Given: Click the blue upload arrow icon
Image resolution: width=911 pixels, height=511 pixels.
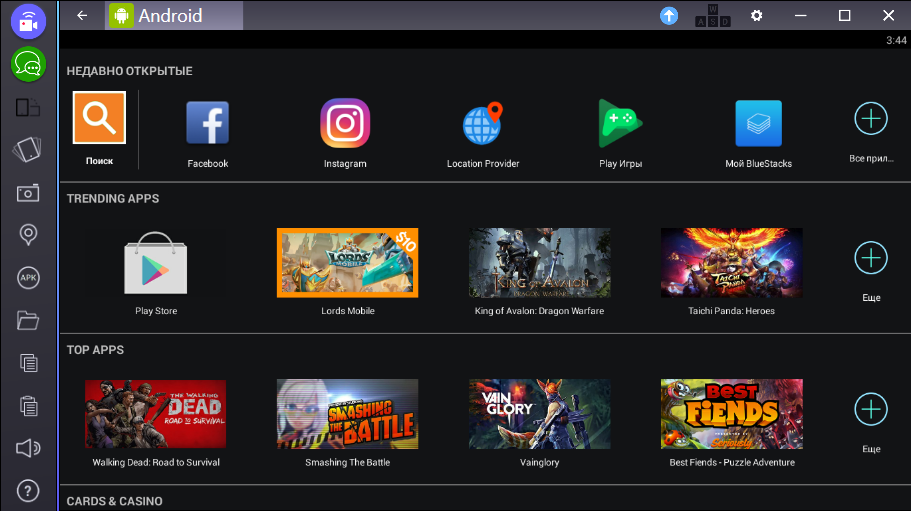Looking at the screenshot, I should click(x=669, y=16).
